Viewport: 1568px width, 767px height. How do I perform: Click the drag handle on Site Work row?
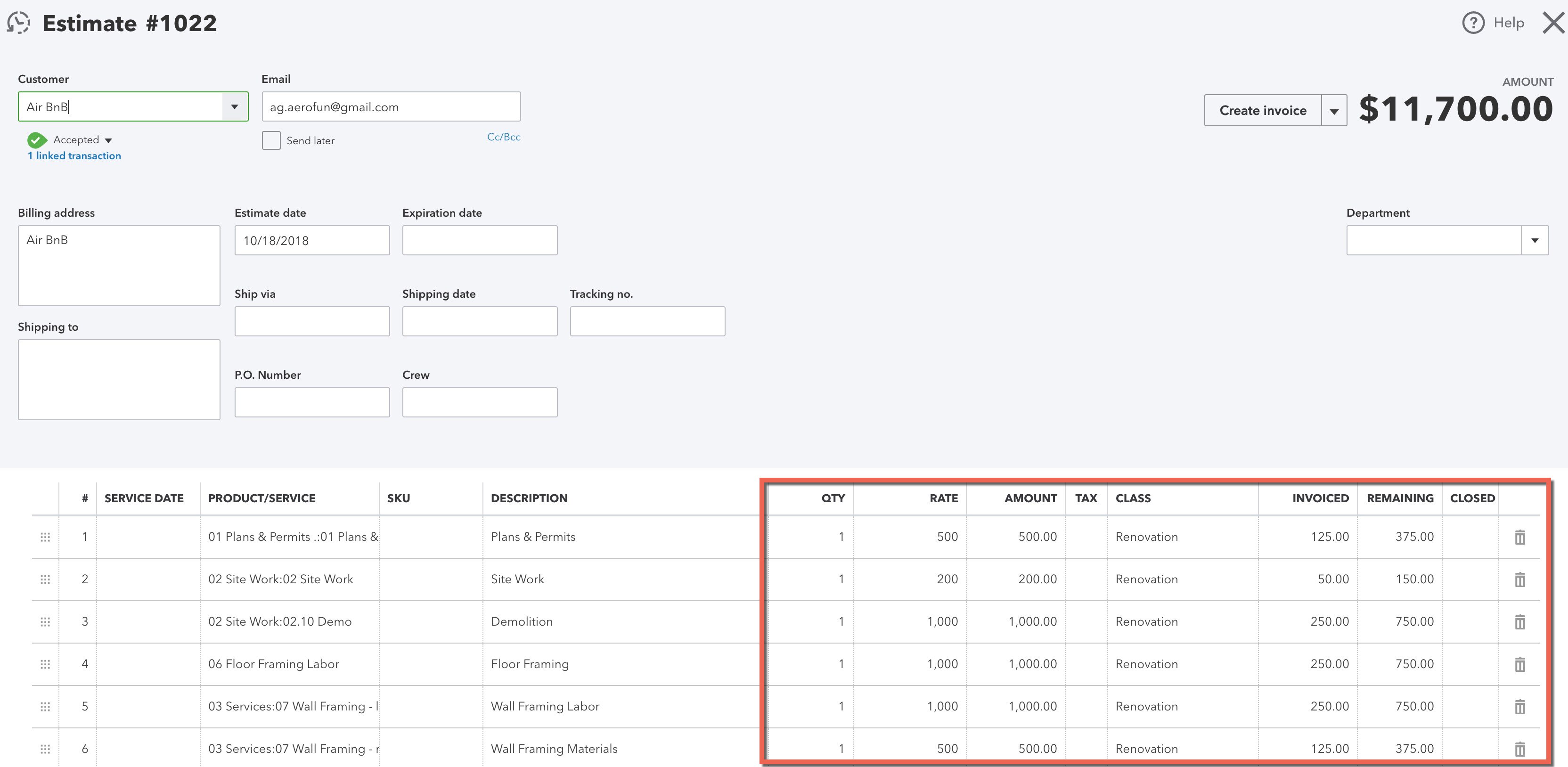[x=45, y=579]
